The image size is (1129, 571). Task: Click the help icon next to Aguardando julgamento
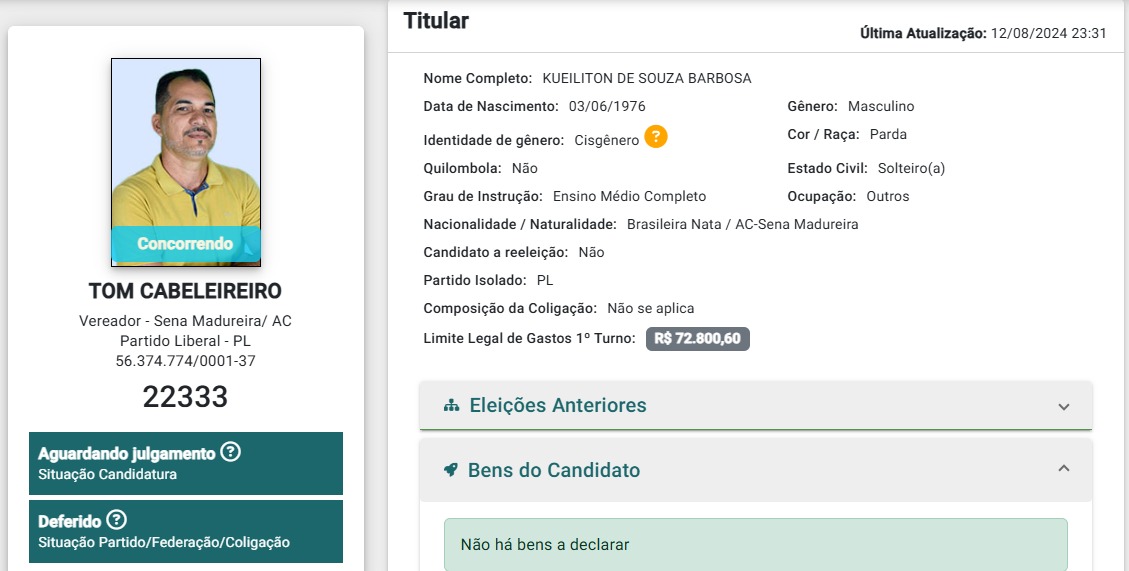pyautogui.click(x=230, y=452)
